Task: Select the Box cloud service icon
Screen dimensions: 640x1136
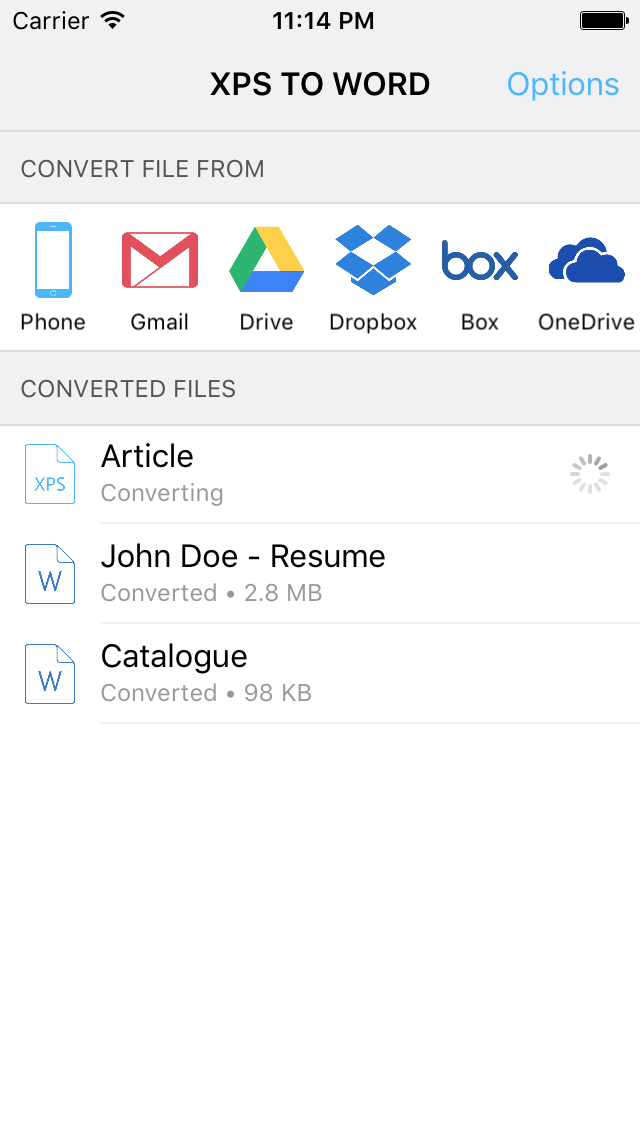Action: click(480, 261)
